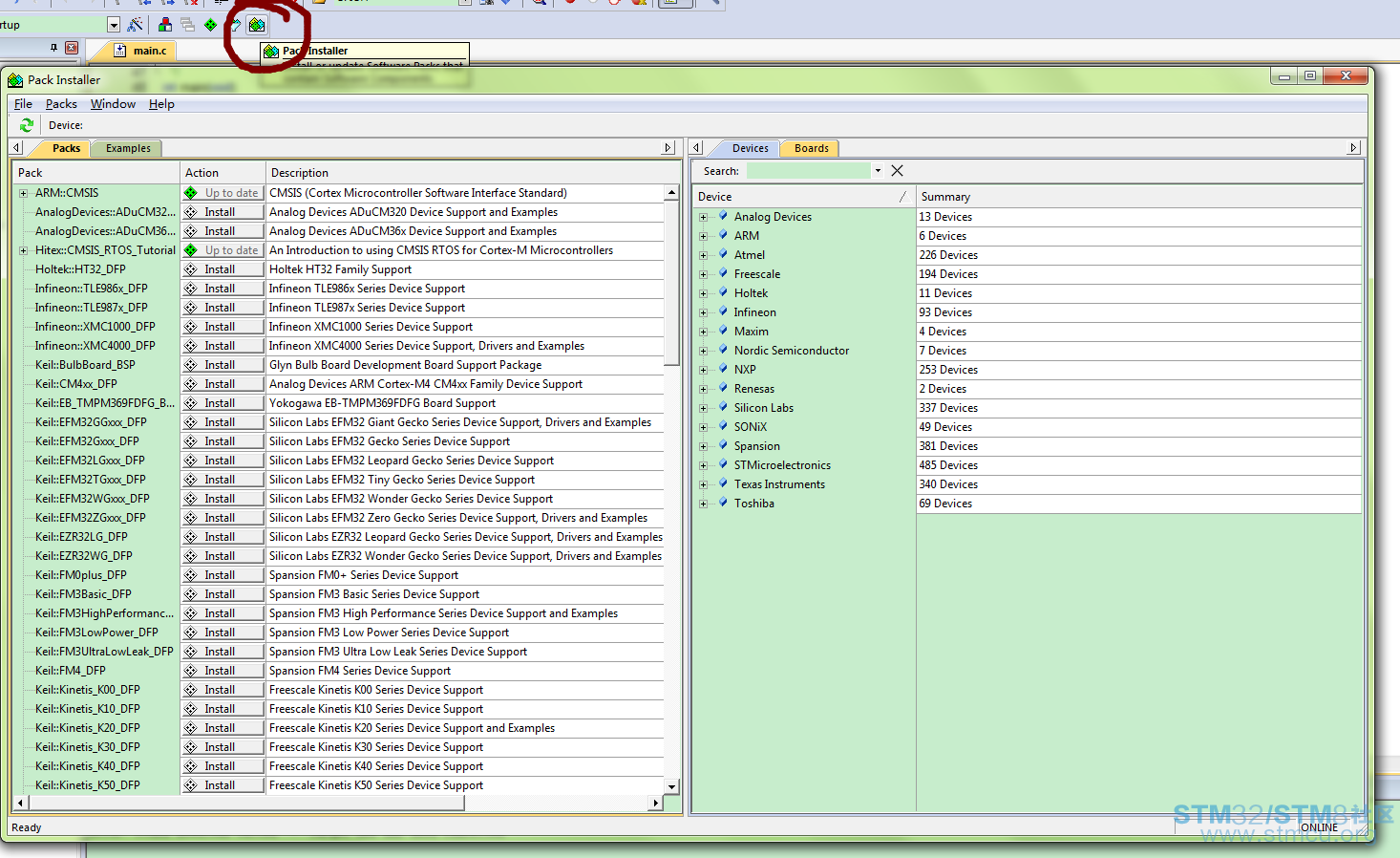Click the close icon on the project pane
Image resolution: width=1400 pixels, height=858 pixels.
tap(71, 48)
